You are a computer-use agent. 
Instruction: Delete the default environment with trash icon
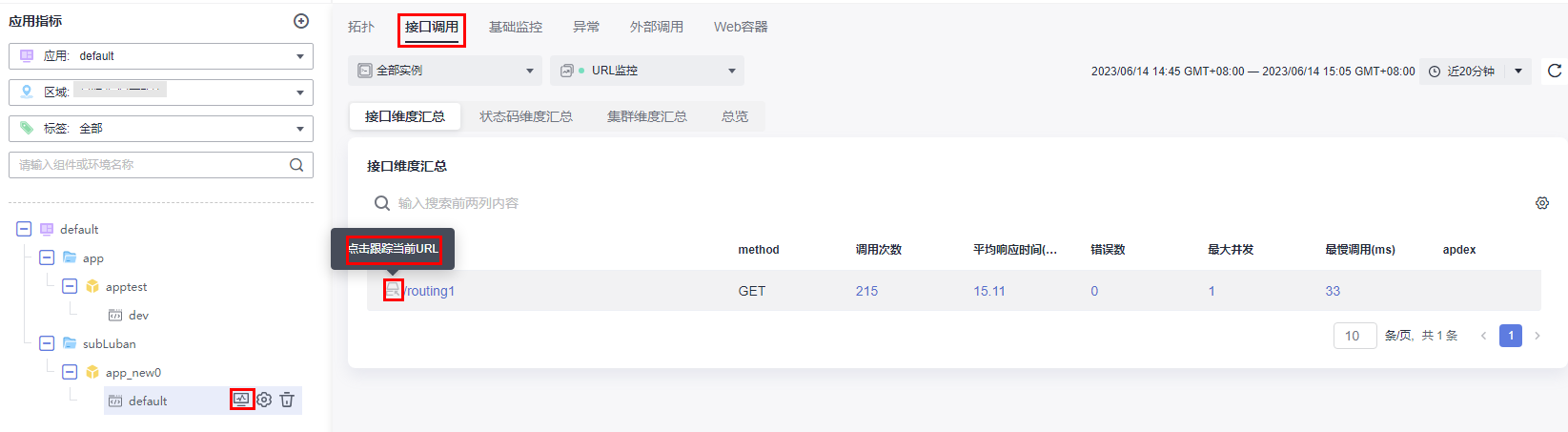287,400
